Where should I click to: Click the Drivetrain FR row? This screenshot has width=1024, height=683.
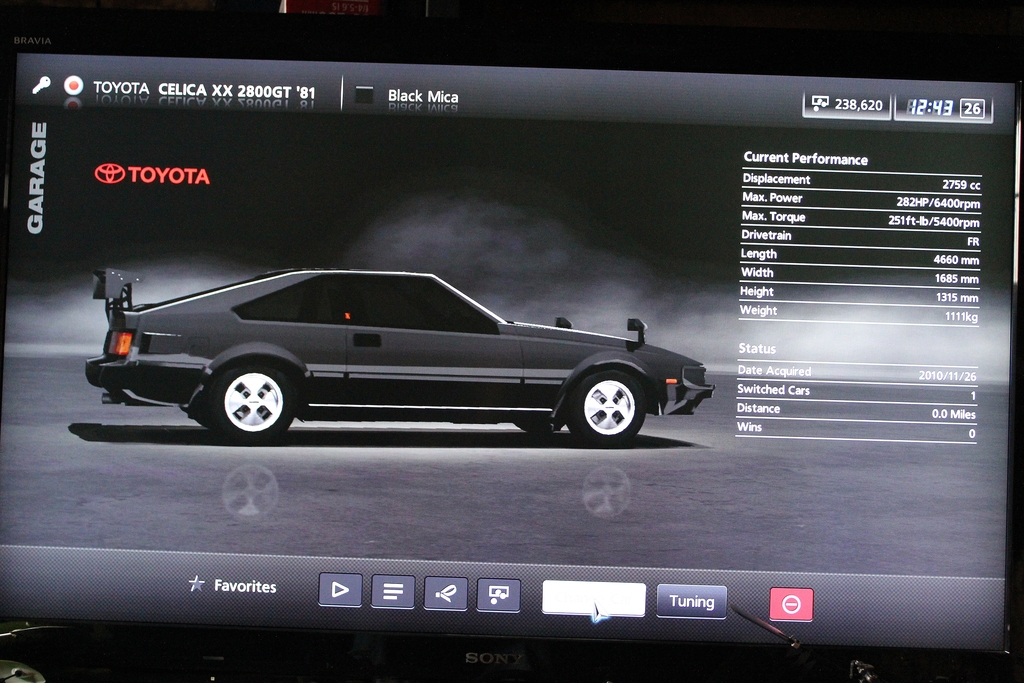tap(860, 238)
